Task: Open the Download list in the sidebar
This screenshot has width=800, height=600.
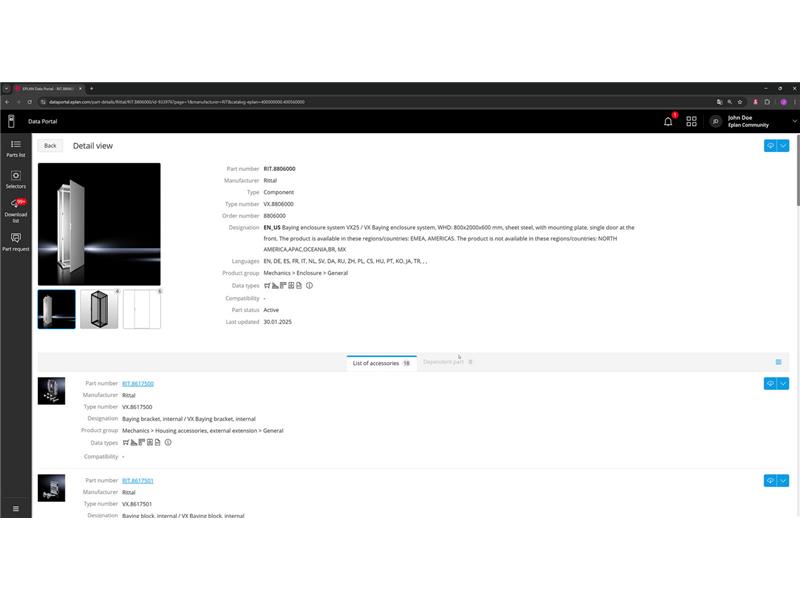Action: [16, 210]
